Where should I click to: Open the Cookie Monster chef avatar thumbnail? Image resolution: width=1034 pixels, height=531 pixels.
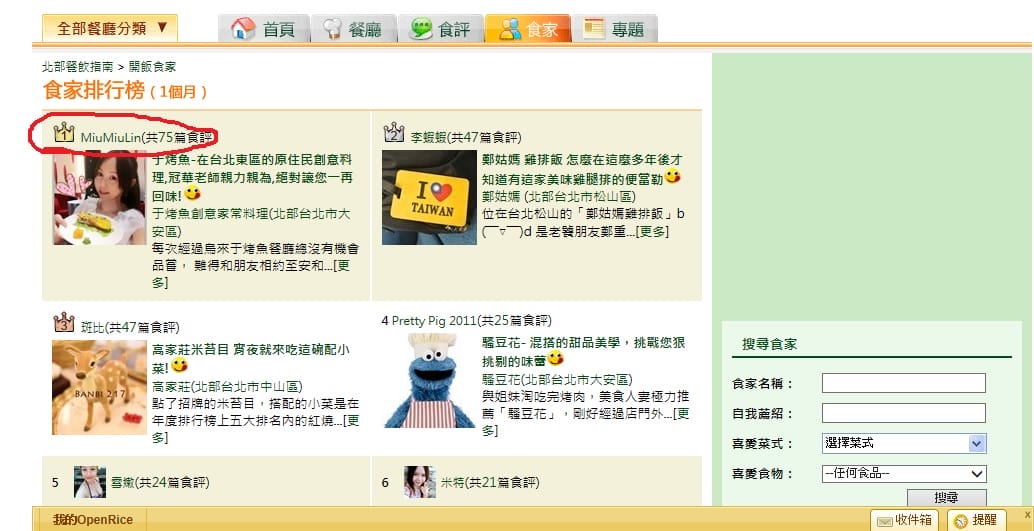(x=428, y=381)
